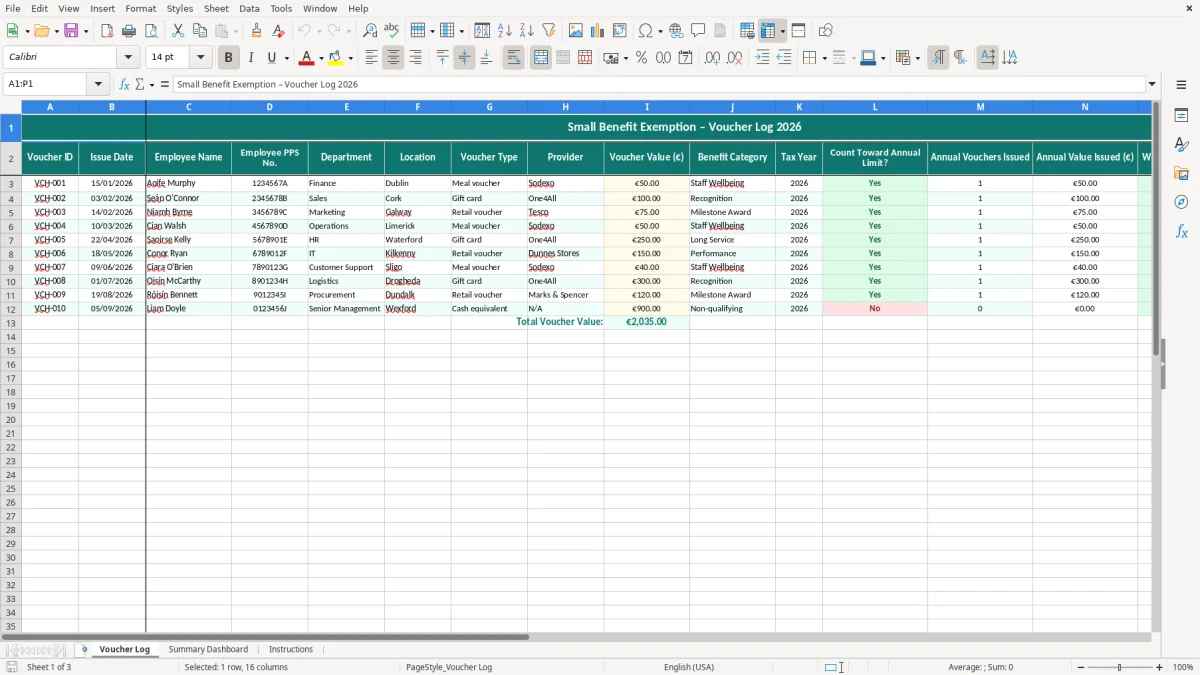Click the Spelling check icon
Screen dimensions: 1200x675
coord(392,31)
